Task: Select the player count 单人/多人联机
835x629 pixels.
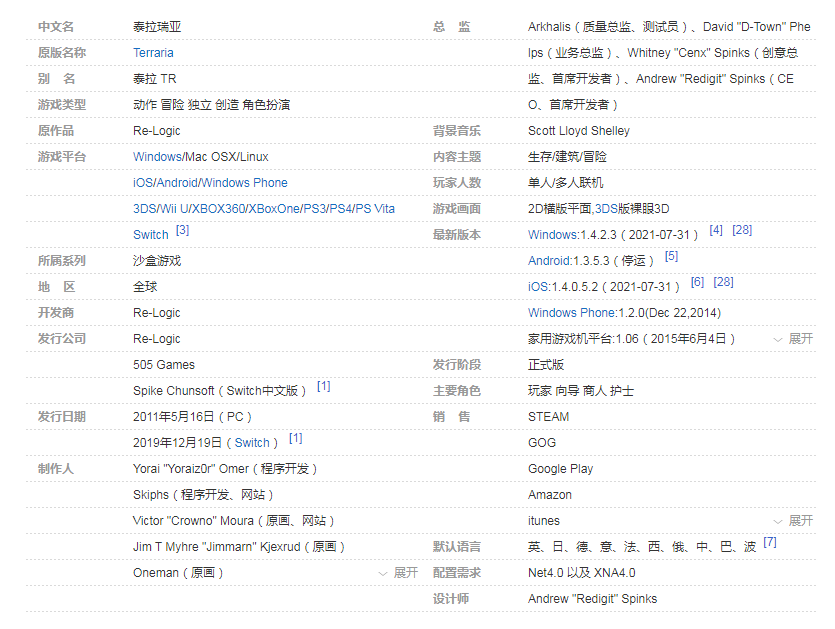Action: pyautogui.click(x=566, y=183)
